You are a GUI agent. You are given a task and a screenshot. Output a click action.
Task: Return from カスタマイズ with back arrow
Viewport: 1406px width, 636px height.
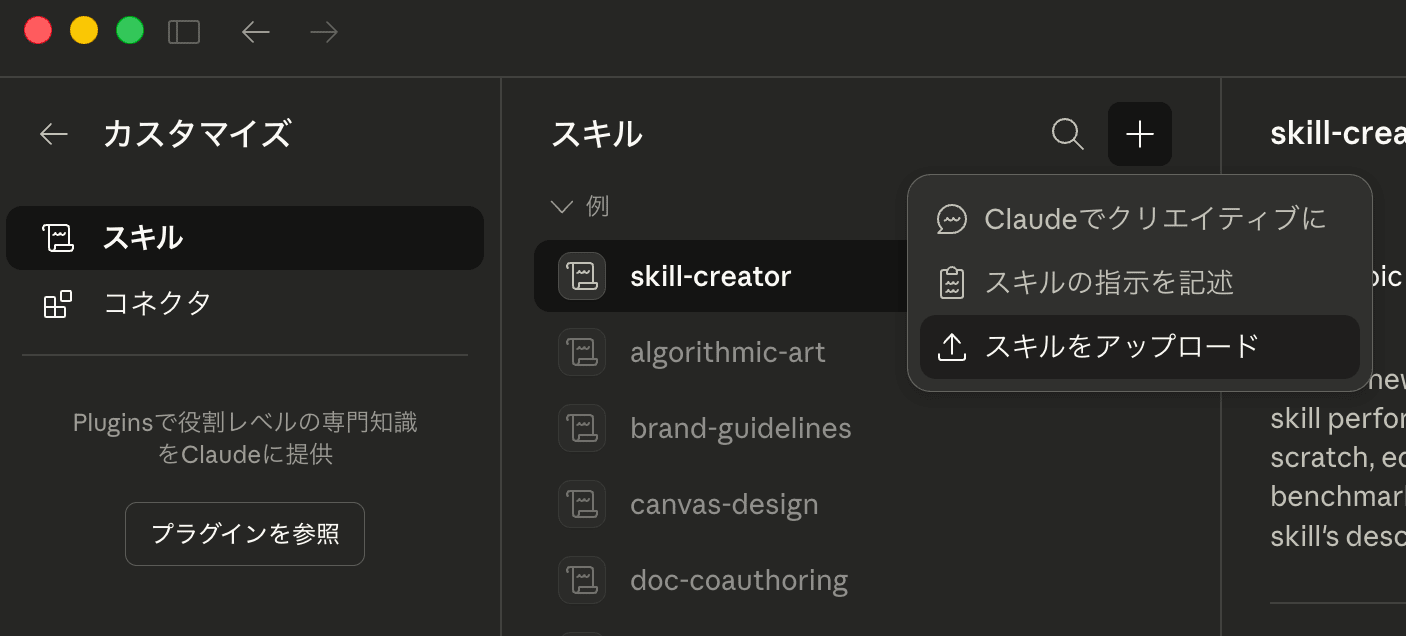click(54, 134)
